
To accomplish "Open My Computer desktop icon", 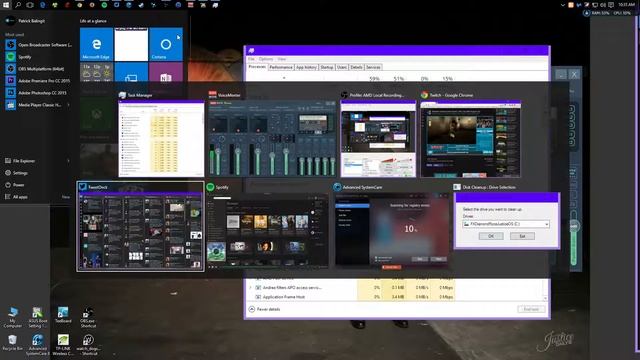I will click(13, 318).
